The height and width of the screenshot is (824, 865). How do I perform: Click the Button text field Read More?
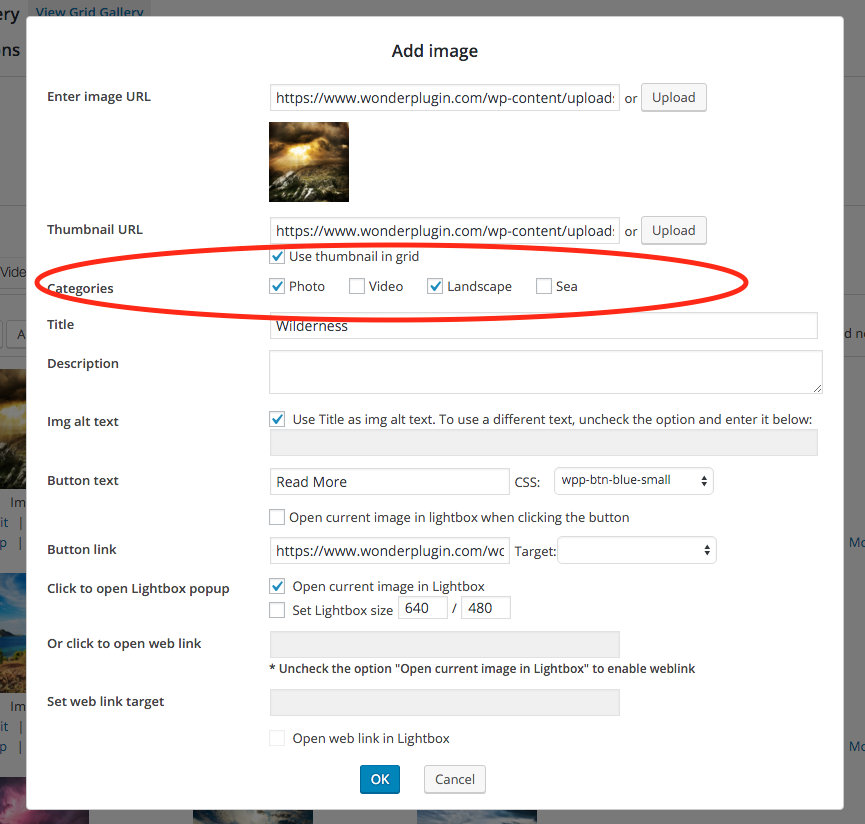point(389,482)
